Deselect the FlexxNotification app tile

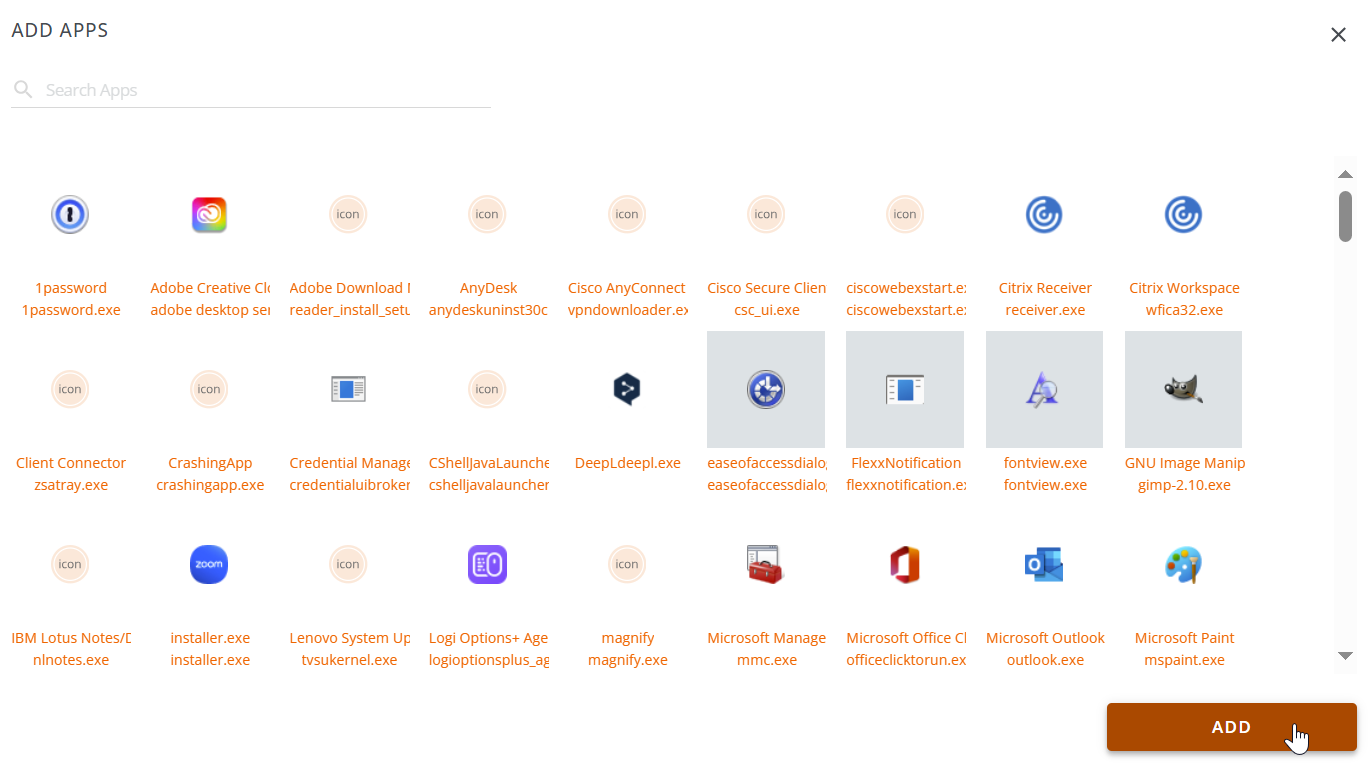click(x=905, y=389)
